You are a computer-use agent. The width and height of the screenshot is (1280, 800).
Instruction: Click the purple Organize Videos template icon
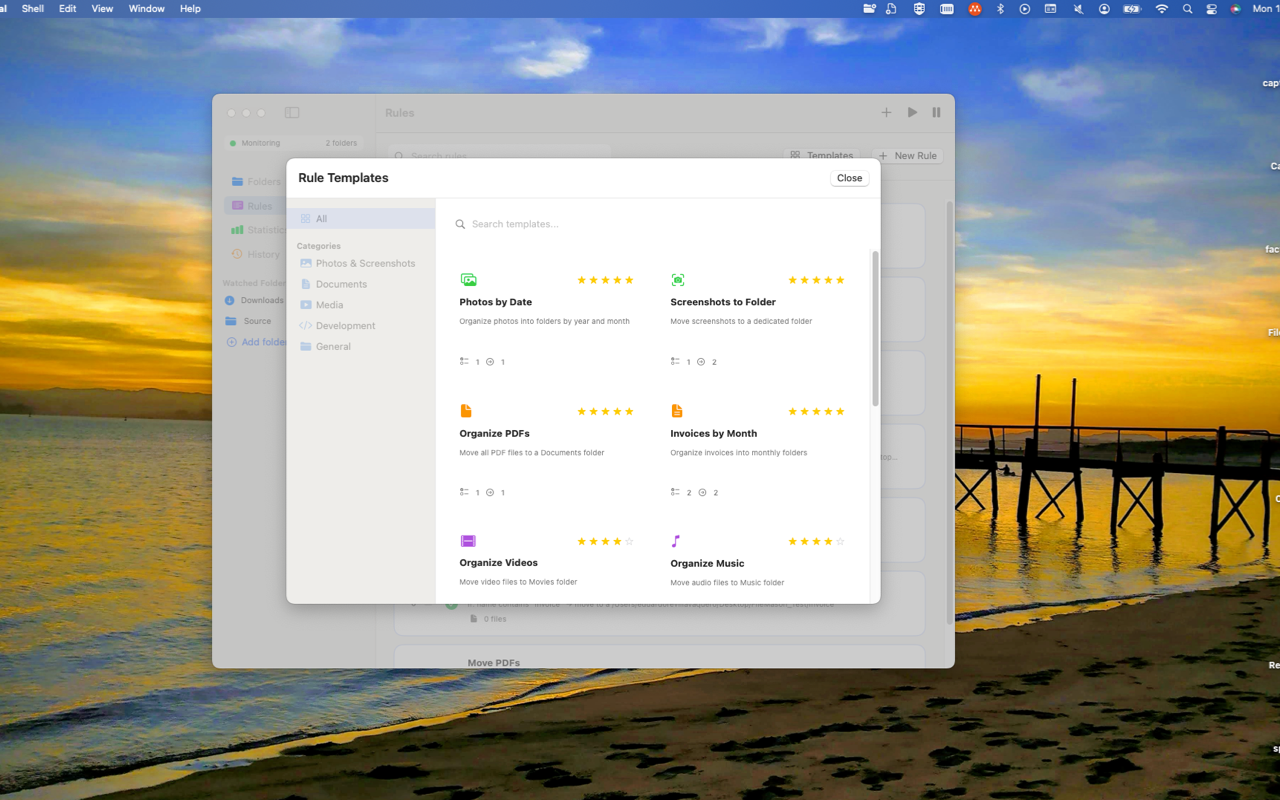pyautogui.click(x=467, y=541)
